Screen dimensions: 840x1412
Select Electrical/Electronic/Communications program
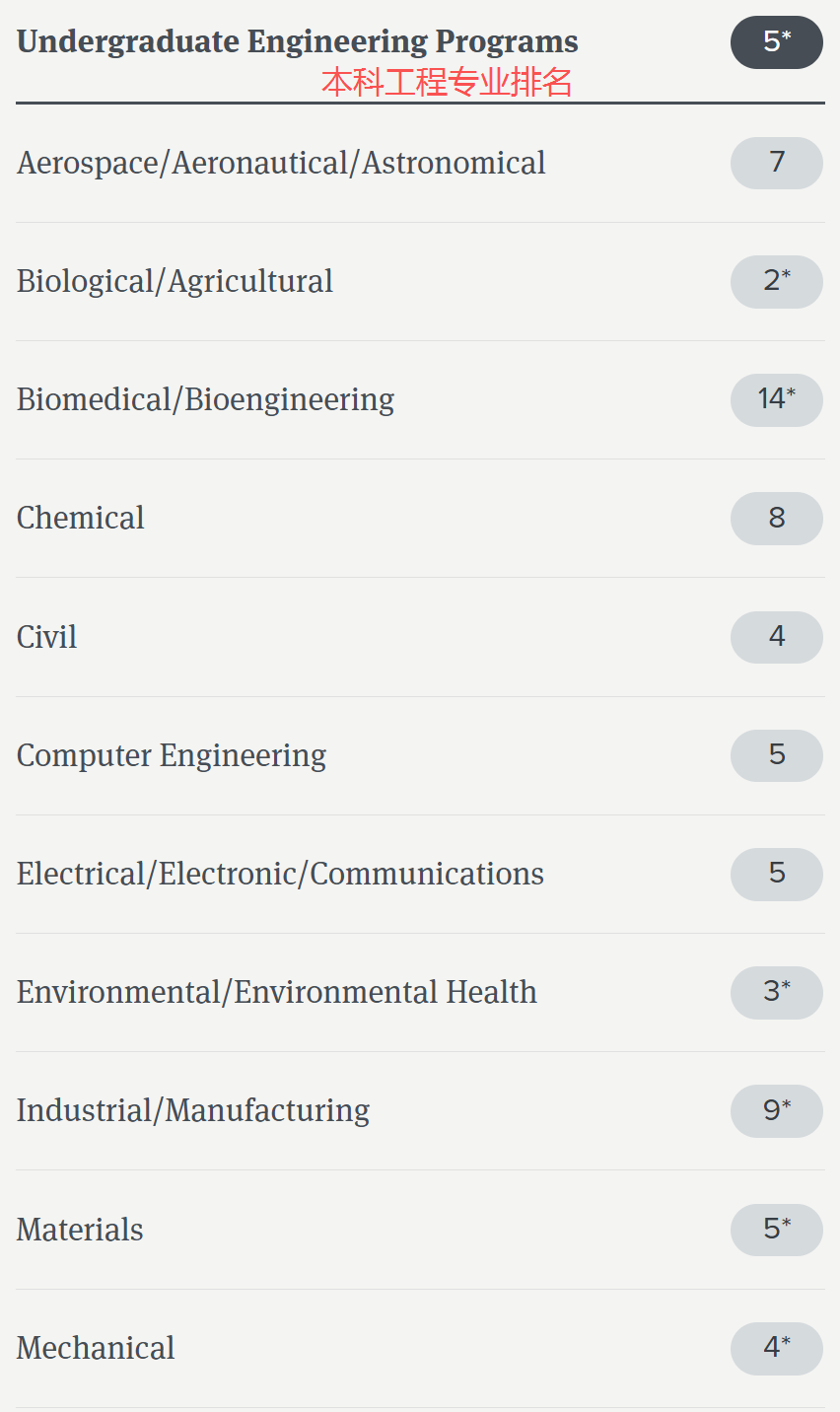(280, 874)
